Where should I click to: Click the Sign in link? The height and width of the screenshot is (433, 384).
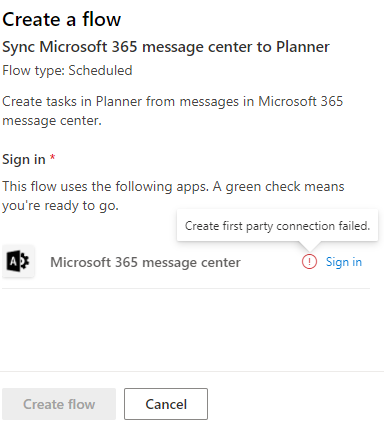[344, 262]
